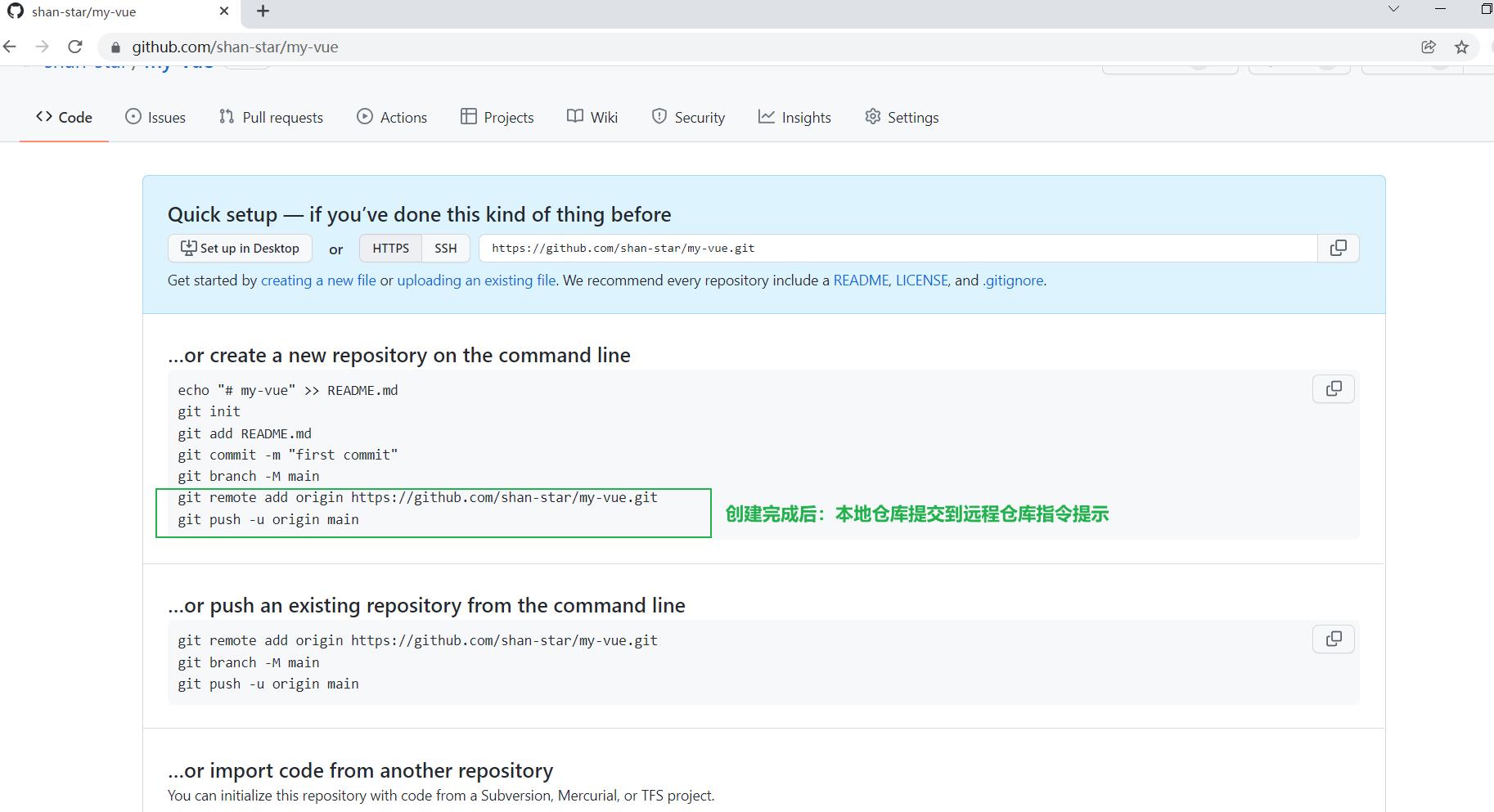Switch clone protocol to SSH
This screenshot has height=812, width=1494.
click(x=446, y=248)
